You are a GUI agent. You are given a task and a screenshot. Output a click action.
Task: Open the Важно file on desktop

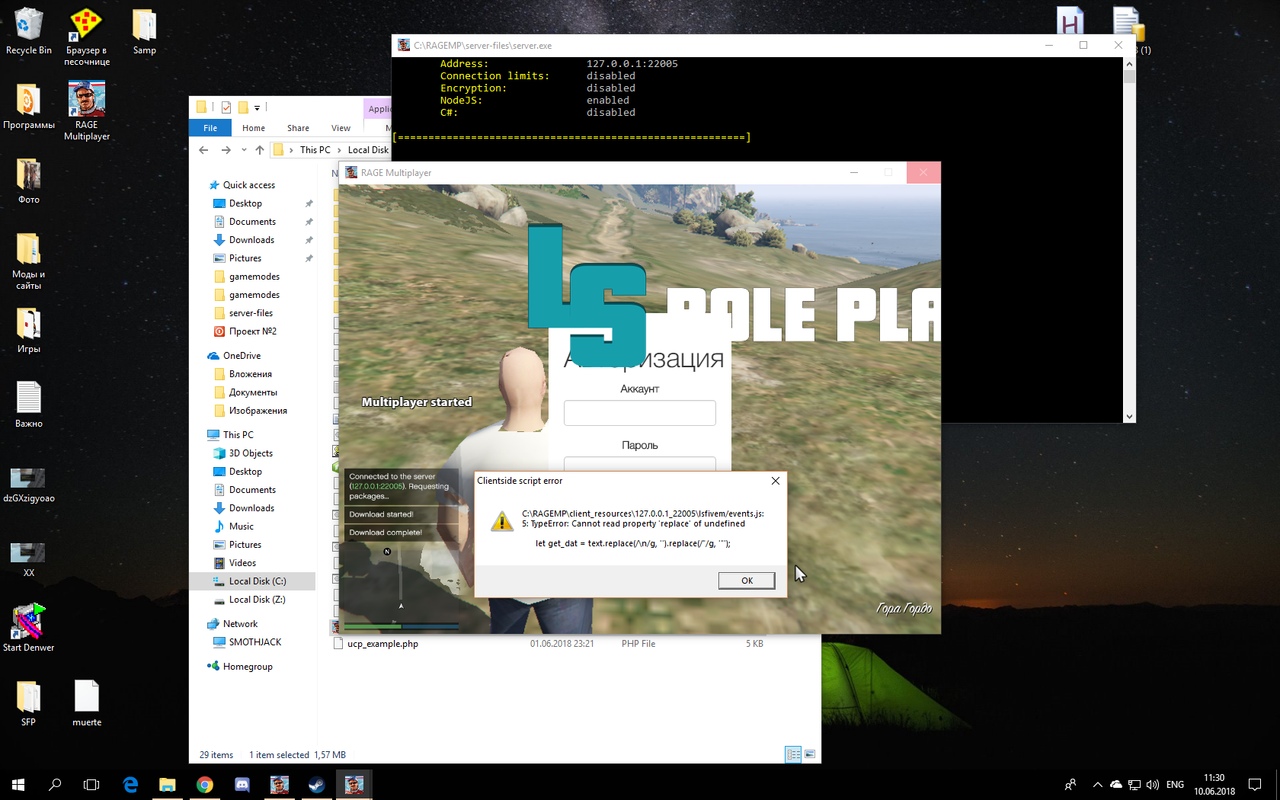pyautogui.click(x=29, y=405)
